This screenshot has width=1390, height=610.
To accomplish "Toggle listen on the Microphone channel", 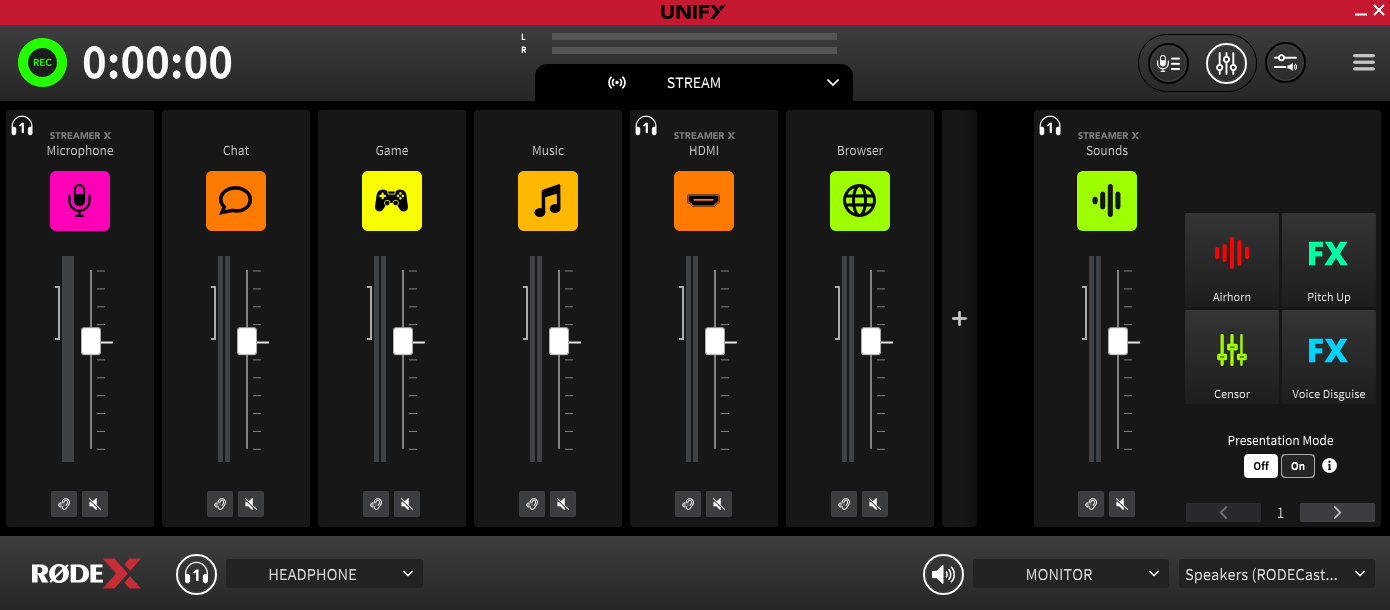I will [64, 504].
